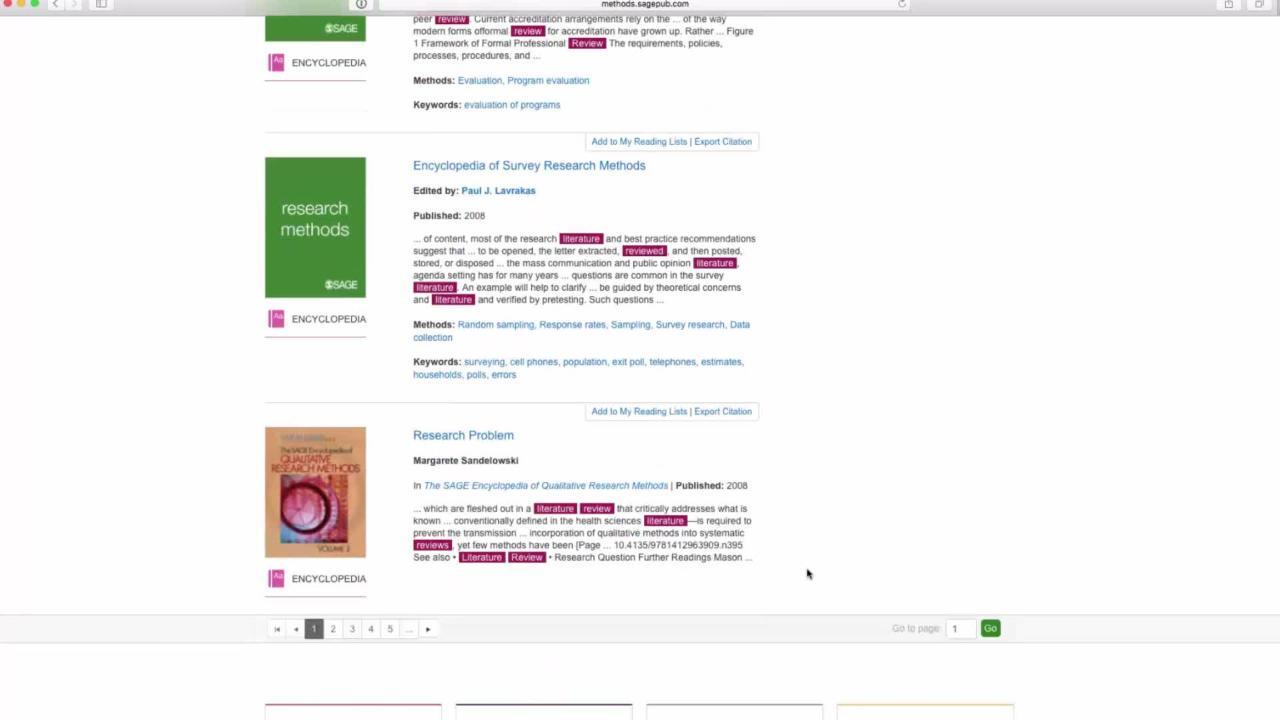The height and width of the screenshot is (720, 1280).
Task: Open the browser sidebar panel
Action: point(100,4)
